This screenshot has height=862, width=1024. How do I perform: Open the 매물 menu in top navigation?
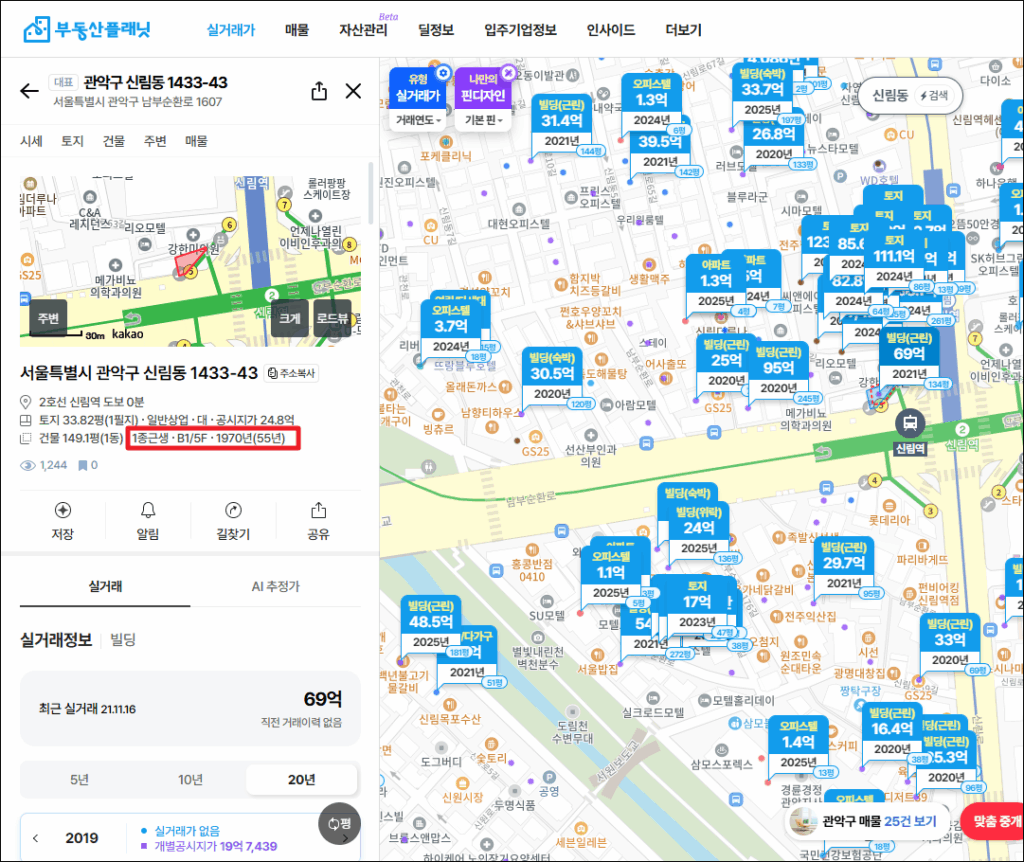point(297,30)
